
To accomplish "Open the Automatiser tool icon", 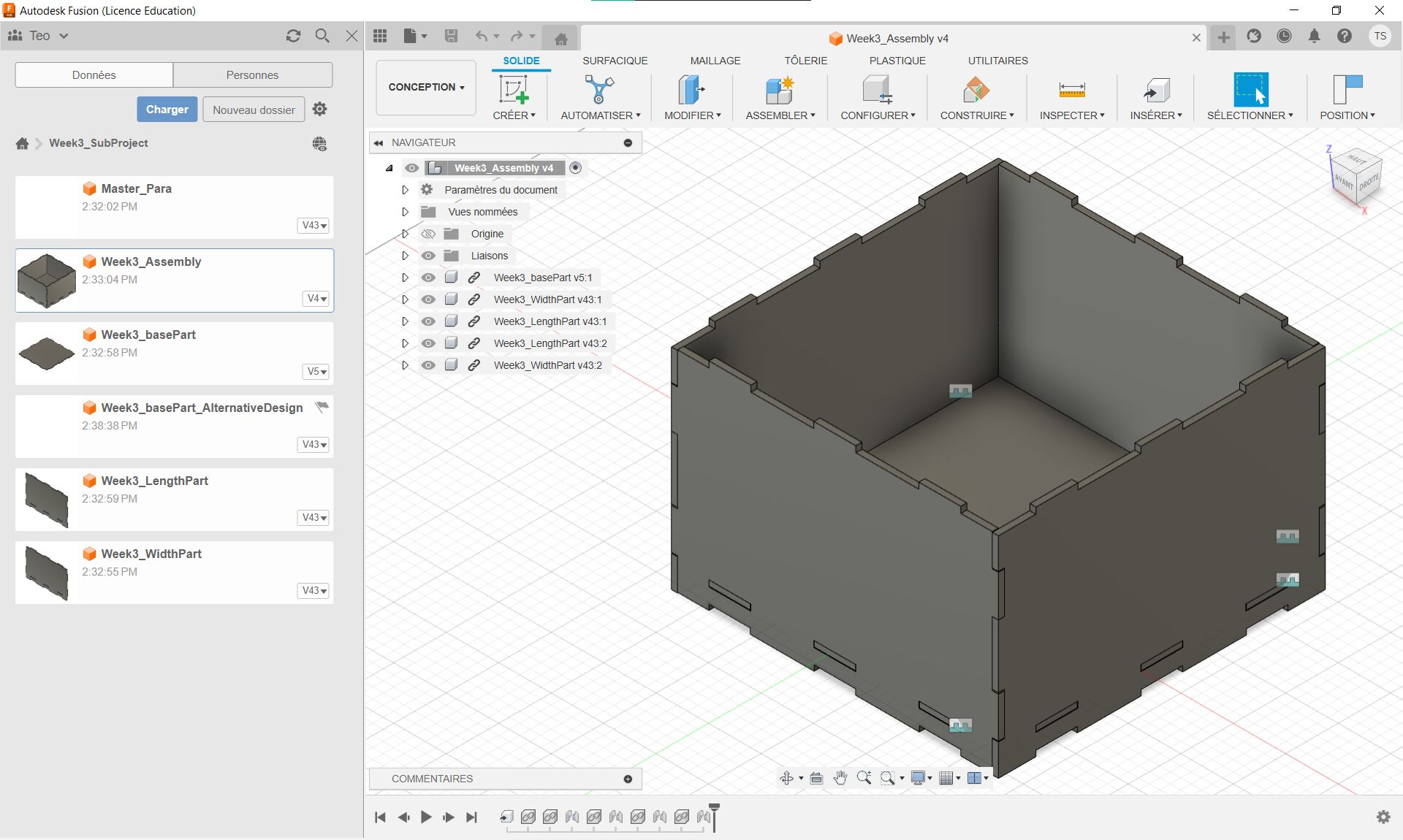I will 599,90.
